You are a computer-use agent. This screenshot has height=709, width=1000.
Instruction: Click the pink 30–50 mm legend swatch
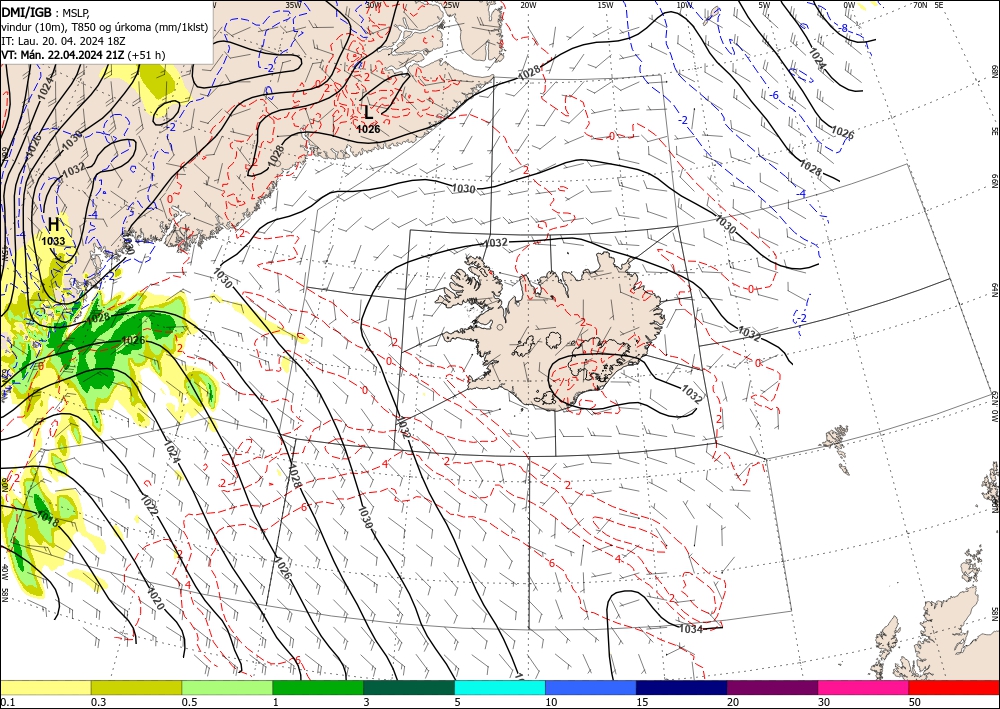tap(864, 687)
